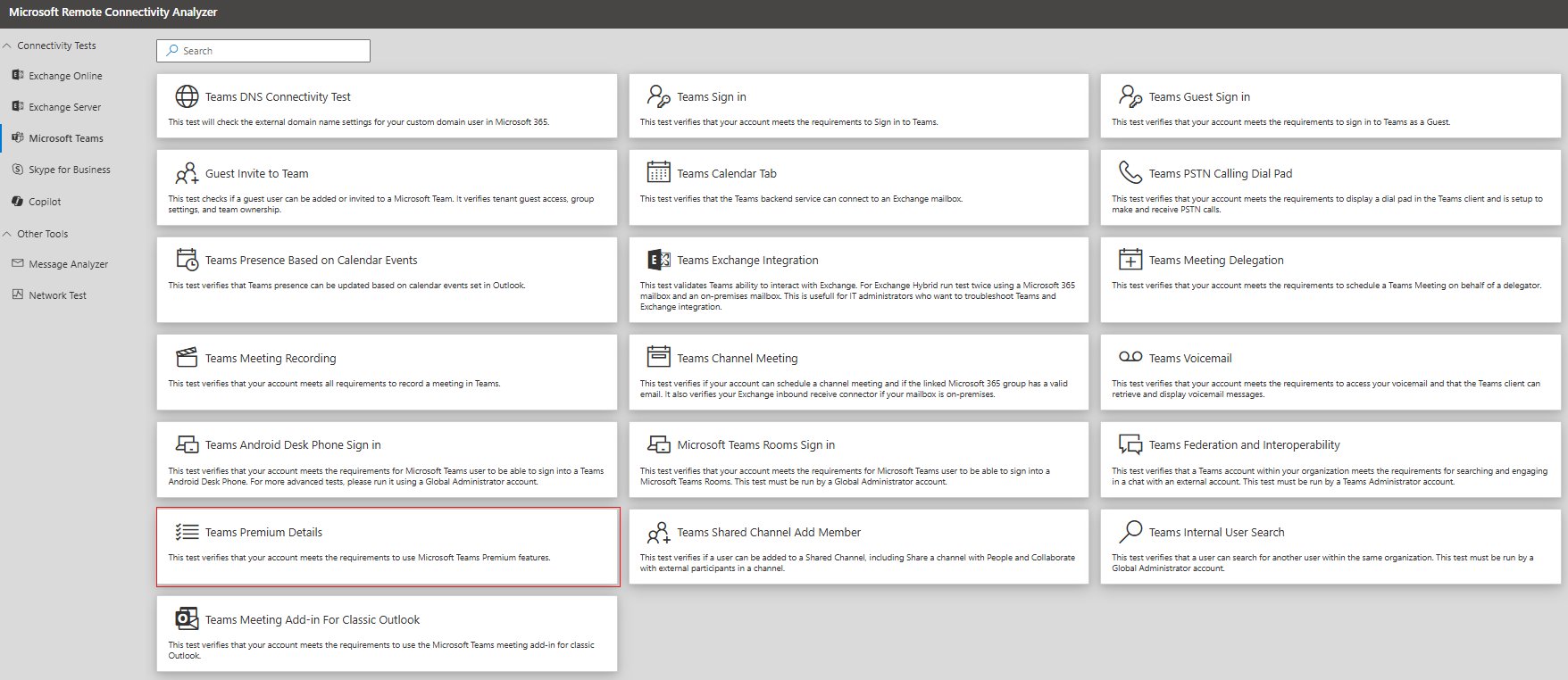The image size is (1568, 680).
Task: Open Microsoft Teams Rooms Sign in title
Action: [x=756, y=444]
